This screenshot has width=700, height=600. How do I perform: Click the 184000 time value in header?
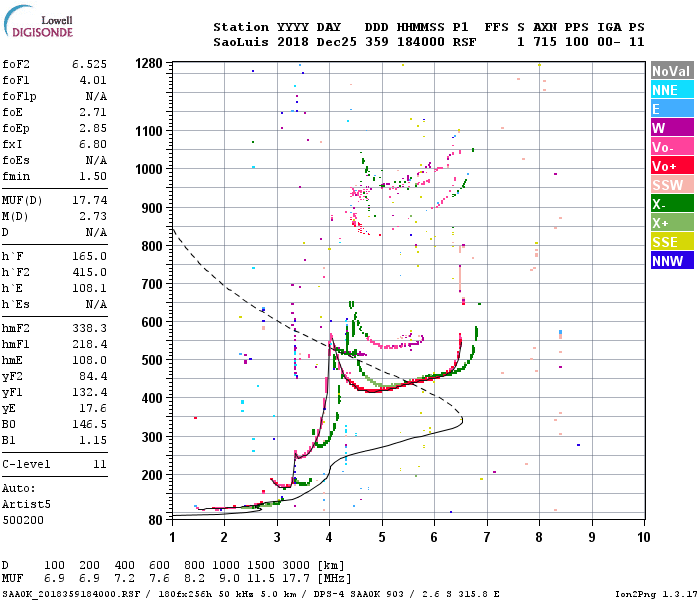pos(421,42)
